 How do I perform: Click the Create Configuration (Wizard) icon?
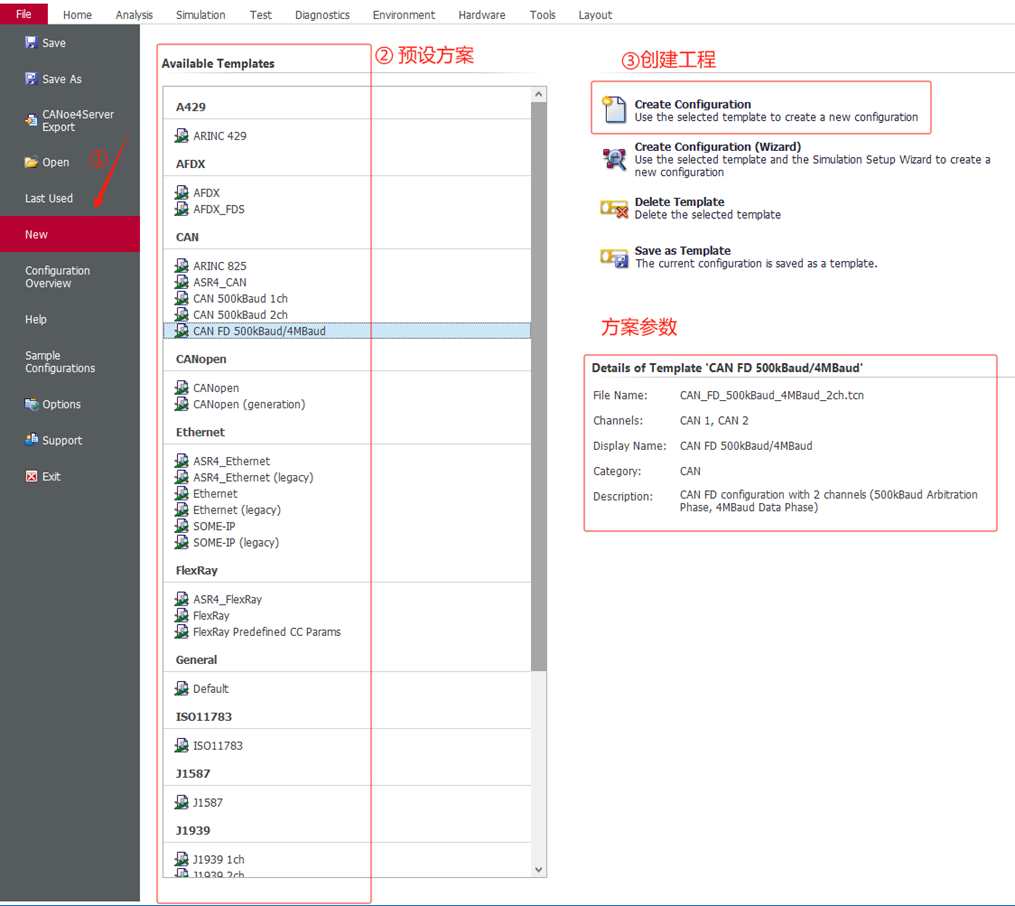(x=614, y=159)
